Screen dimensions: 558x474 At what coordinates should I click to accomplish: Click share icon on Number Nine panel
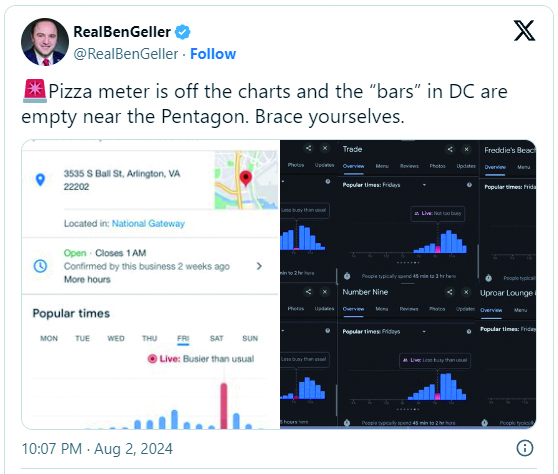[450, 292]
